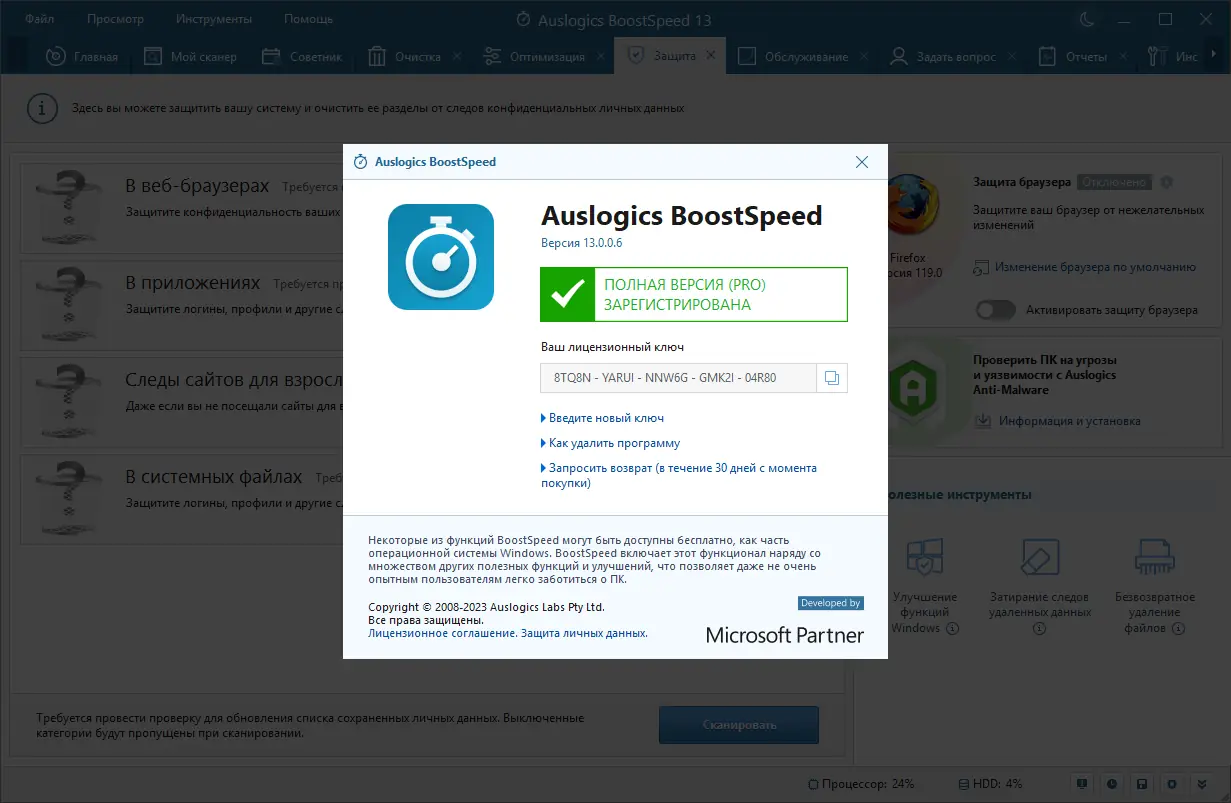1231x803 pixels.
Task: Click the license key field
Action: point(679,378)
